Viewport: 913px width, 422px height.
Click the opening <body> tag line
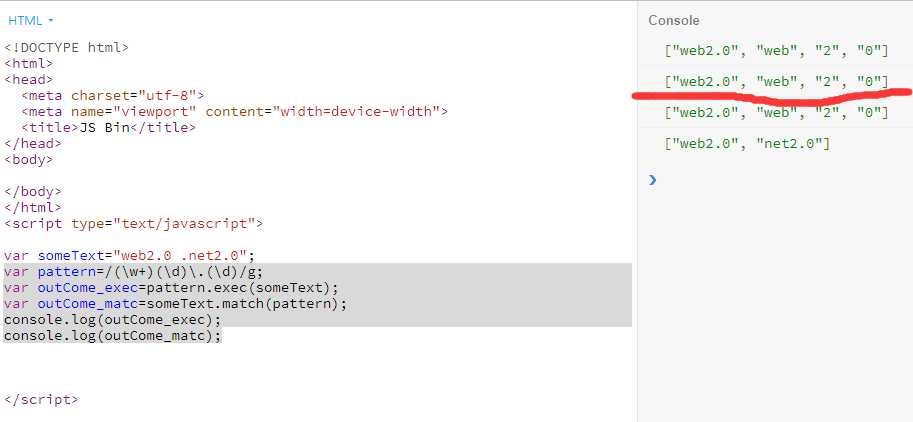[29, 159]
